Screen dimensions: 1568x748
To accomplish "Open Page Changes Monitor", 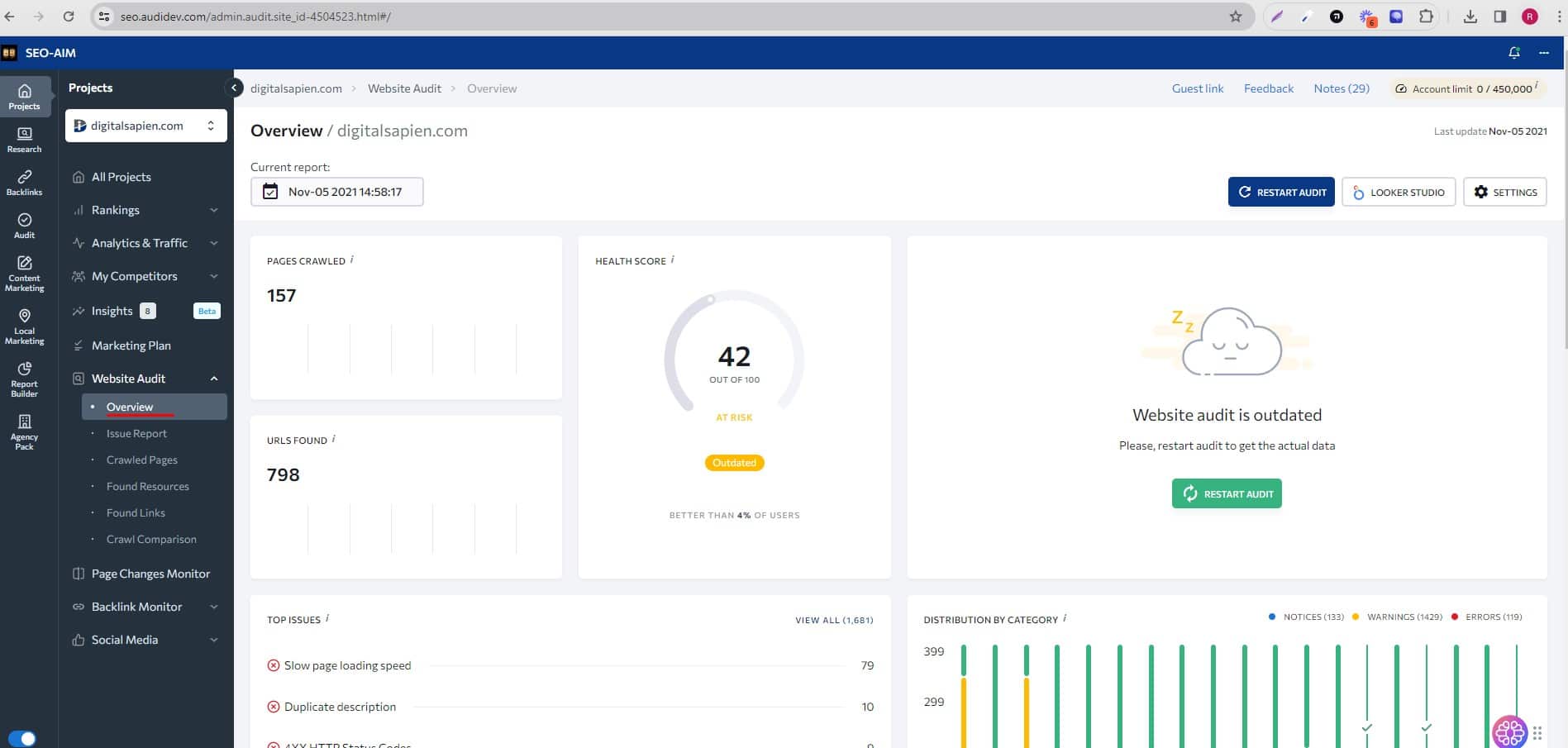I will [150, 574].
